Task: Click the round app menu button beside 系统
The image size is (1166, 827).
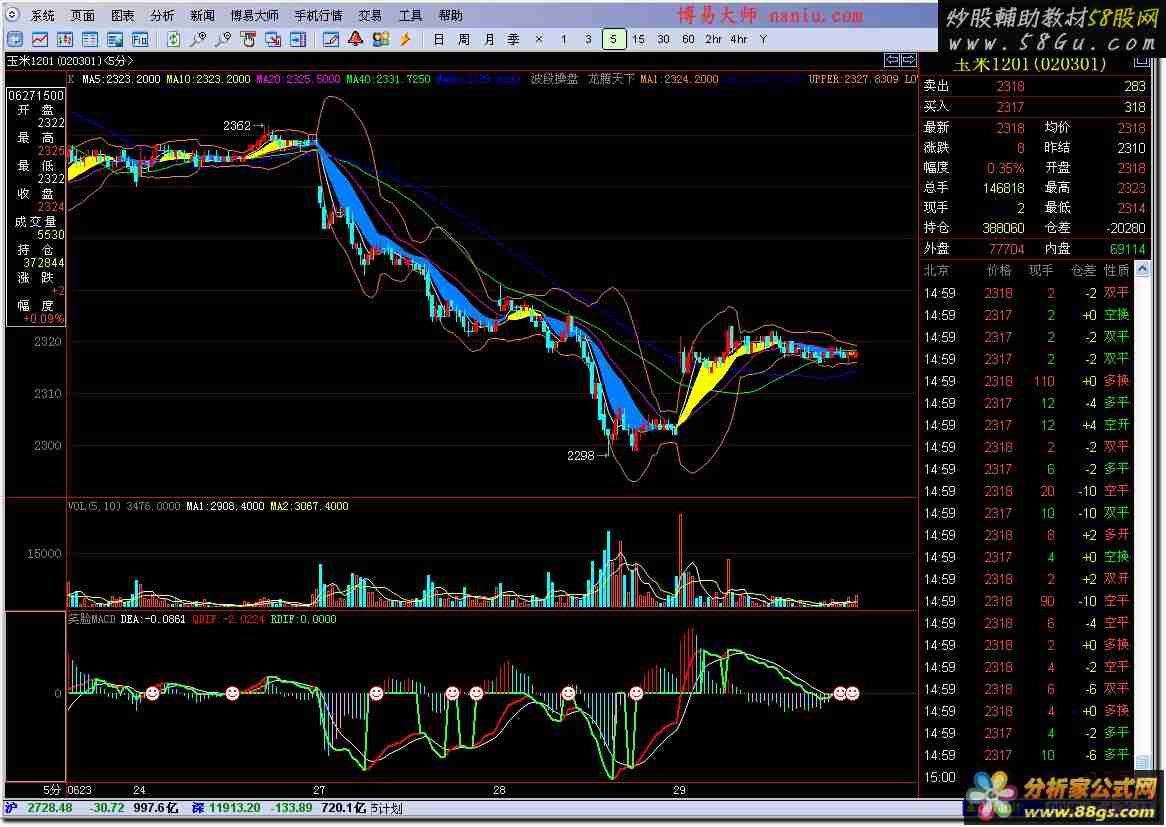Action: click(13, 15)
